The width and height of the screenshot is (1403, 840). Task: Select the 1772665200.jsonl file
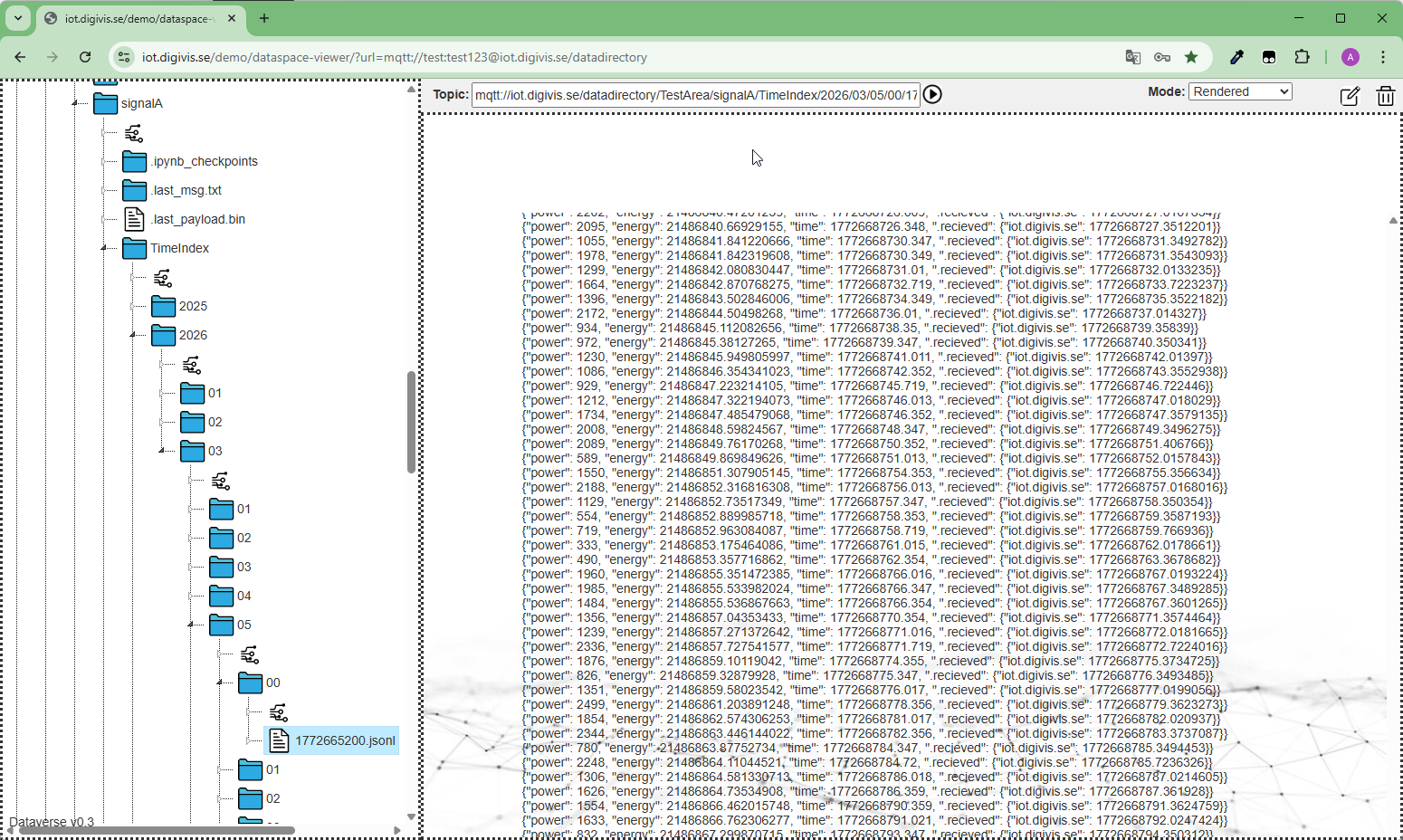344,740
